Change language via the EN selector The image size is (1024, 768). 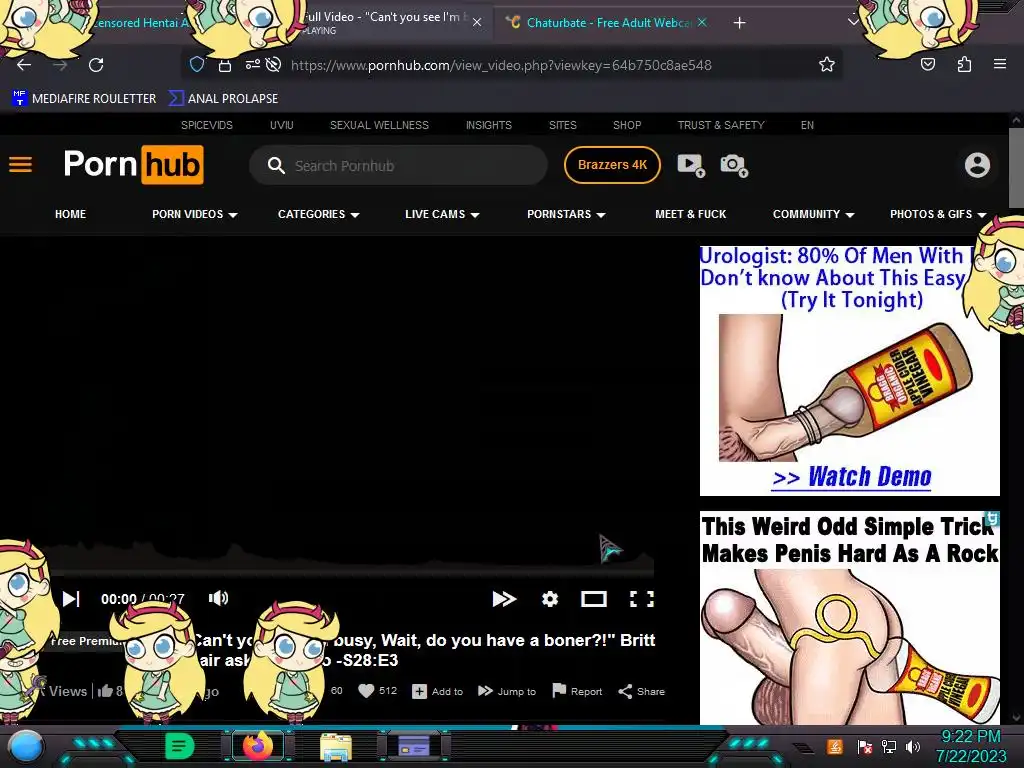(807, 125)
